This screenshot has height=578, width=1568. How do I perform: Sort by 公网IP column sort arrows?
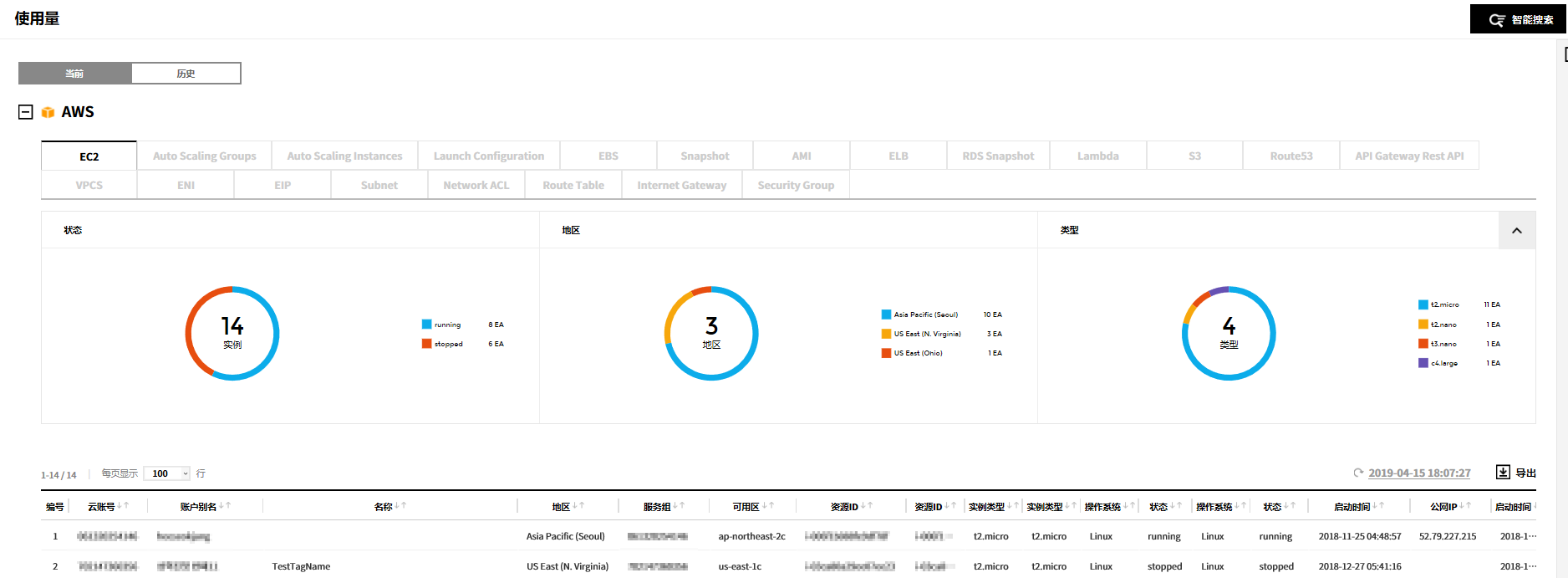[x=1465, y=506]
